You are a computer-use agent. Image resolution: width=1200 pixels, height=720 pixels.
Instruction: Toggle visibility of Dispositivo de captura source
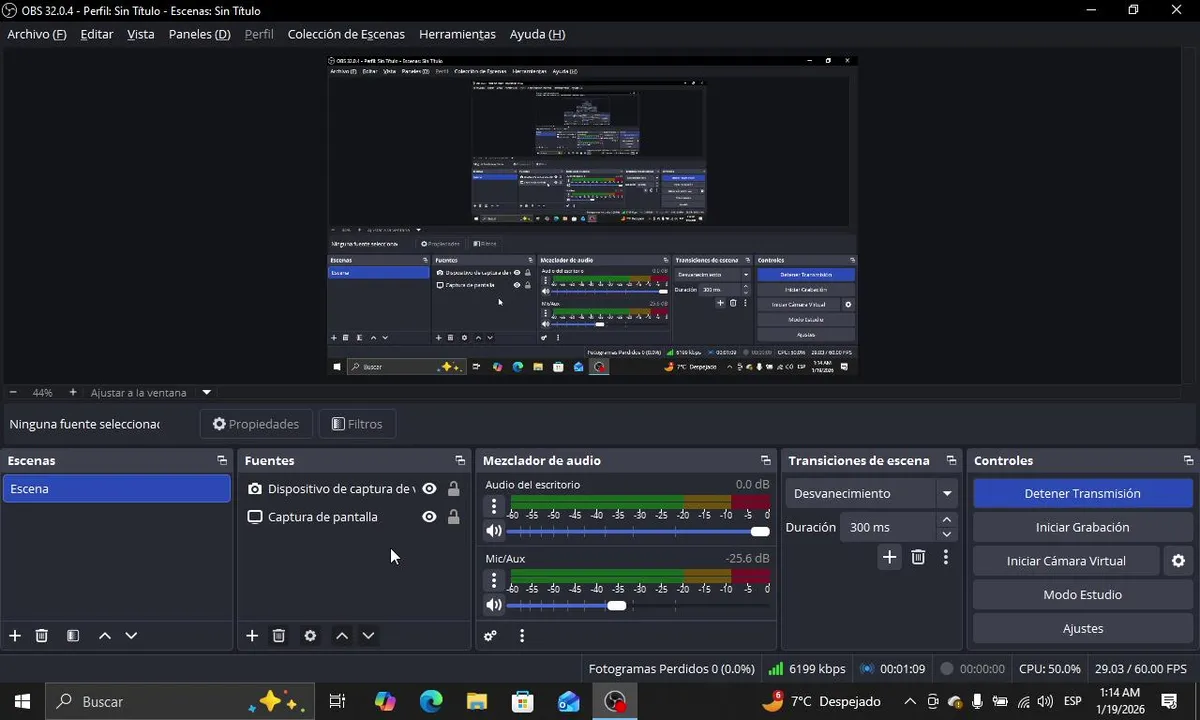point(429,489)
